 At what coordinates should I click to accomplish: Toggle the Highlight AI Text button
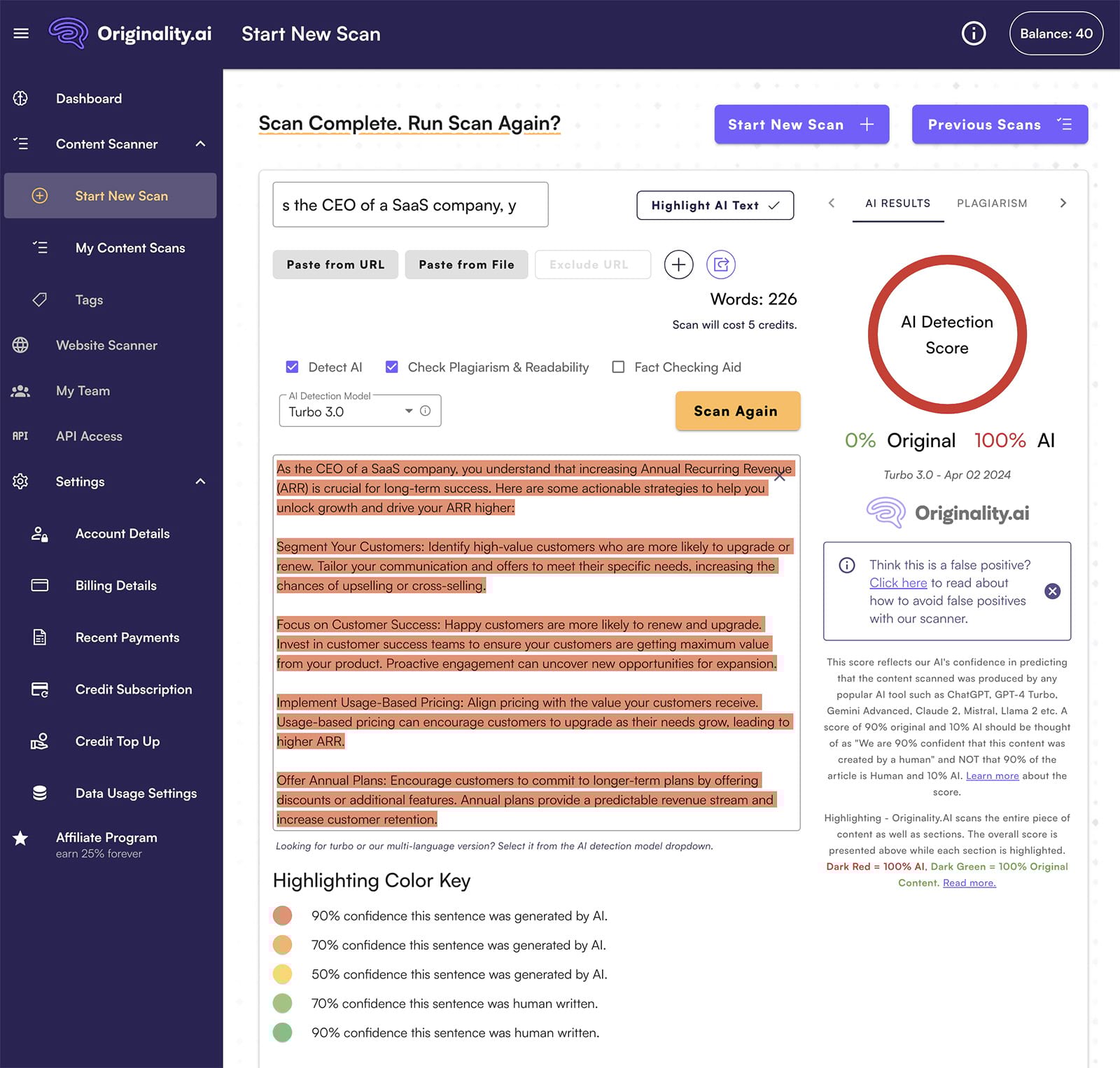click(x=715, y=205)
